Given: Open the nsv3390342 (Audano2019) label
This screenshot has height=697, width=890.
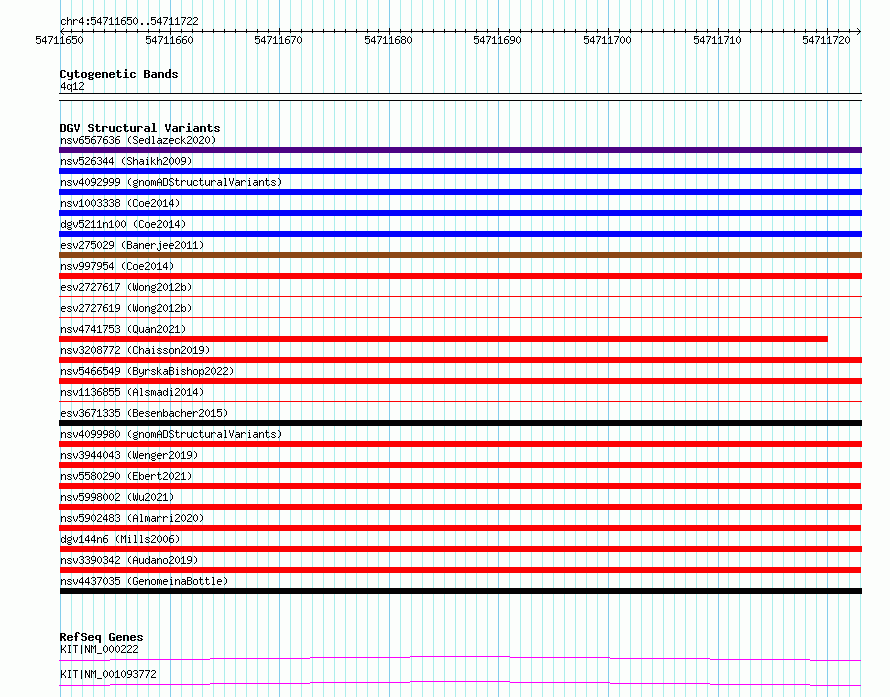Looking at the screenshot, I should pyautogui.click(x=129, y=560).
